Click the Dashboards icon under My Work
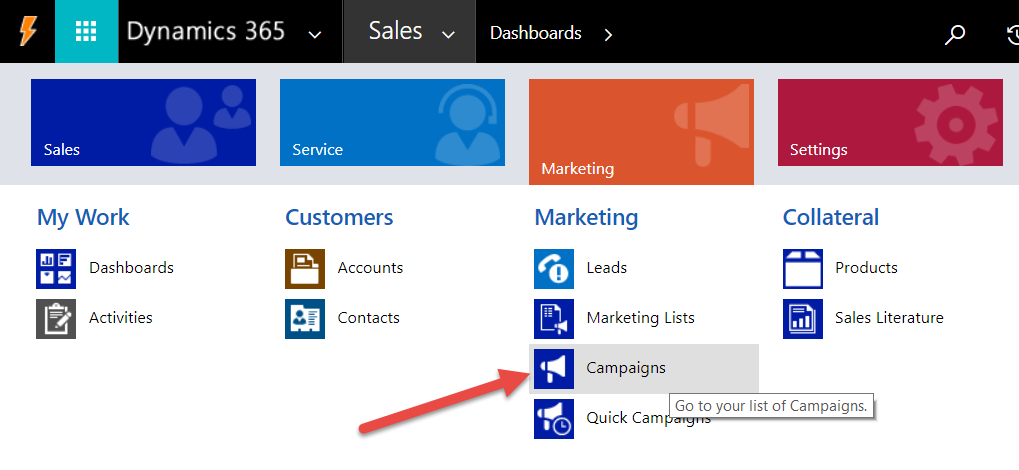This screenshot has height=470, width=1019. (x=56, y=268)
